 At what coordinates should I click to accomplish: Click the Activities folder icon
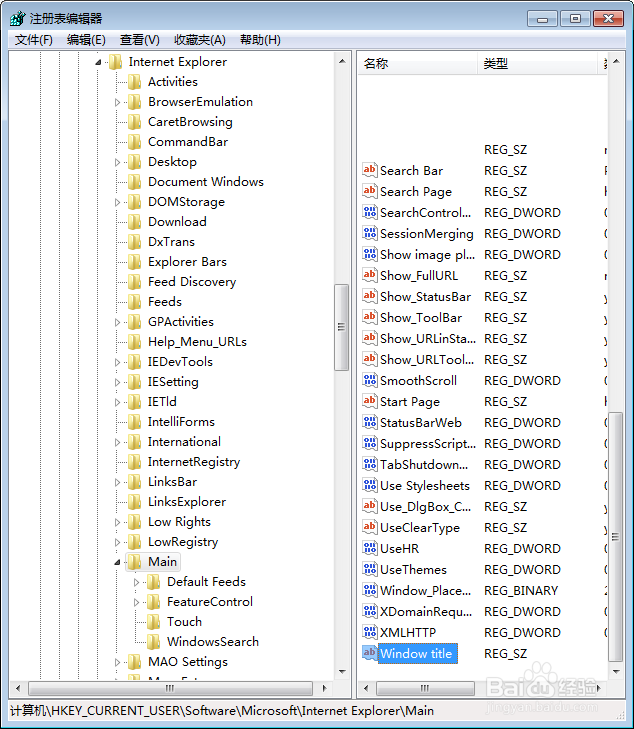pyautogui.click(x=135, y=82)
